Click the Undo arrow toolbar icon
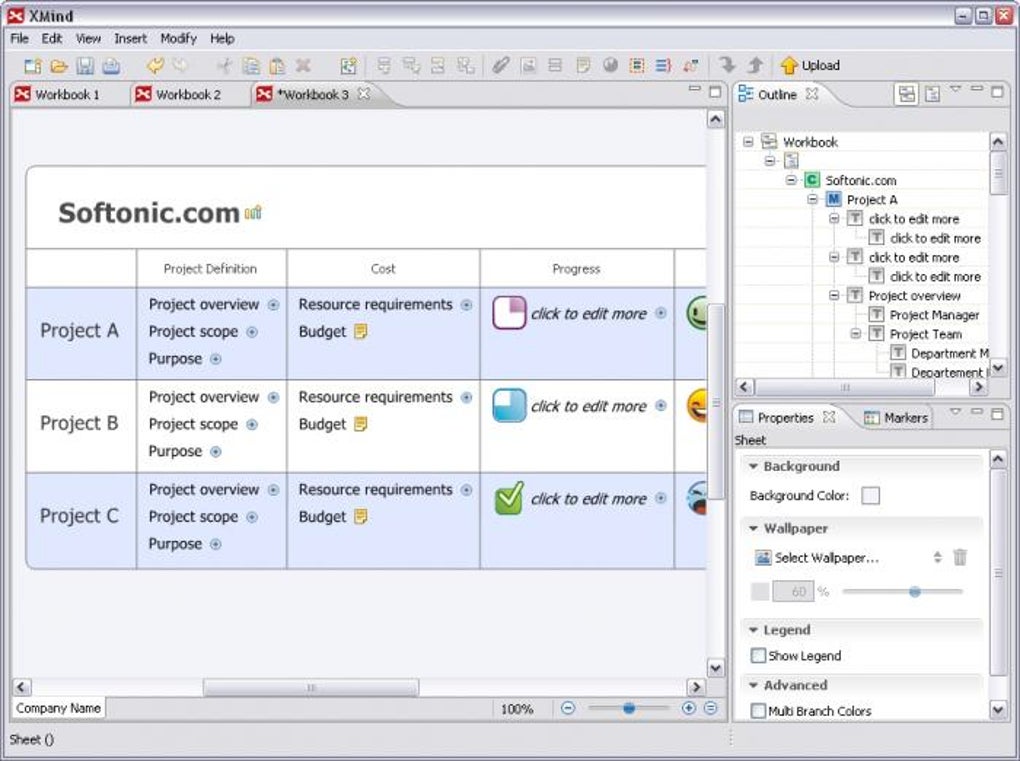Image resolution: width=1020 pixels, height=761 pixels. click(155, 65)
